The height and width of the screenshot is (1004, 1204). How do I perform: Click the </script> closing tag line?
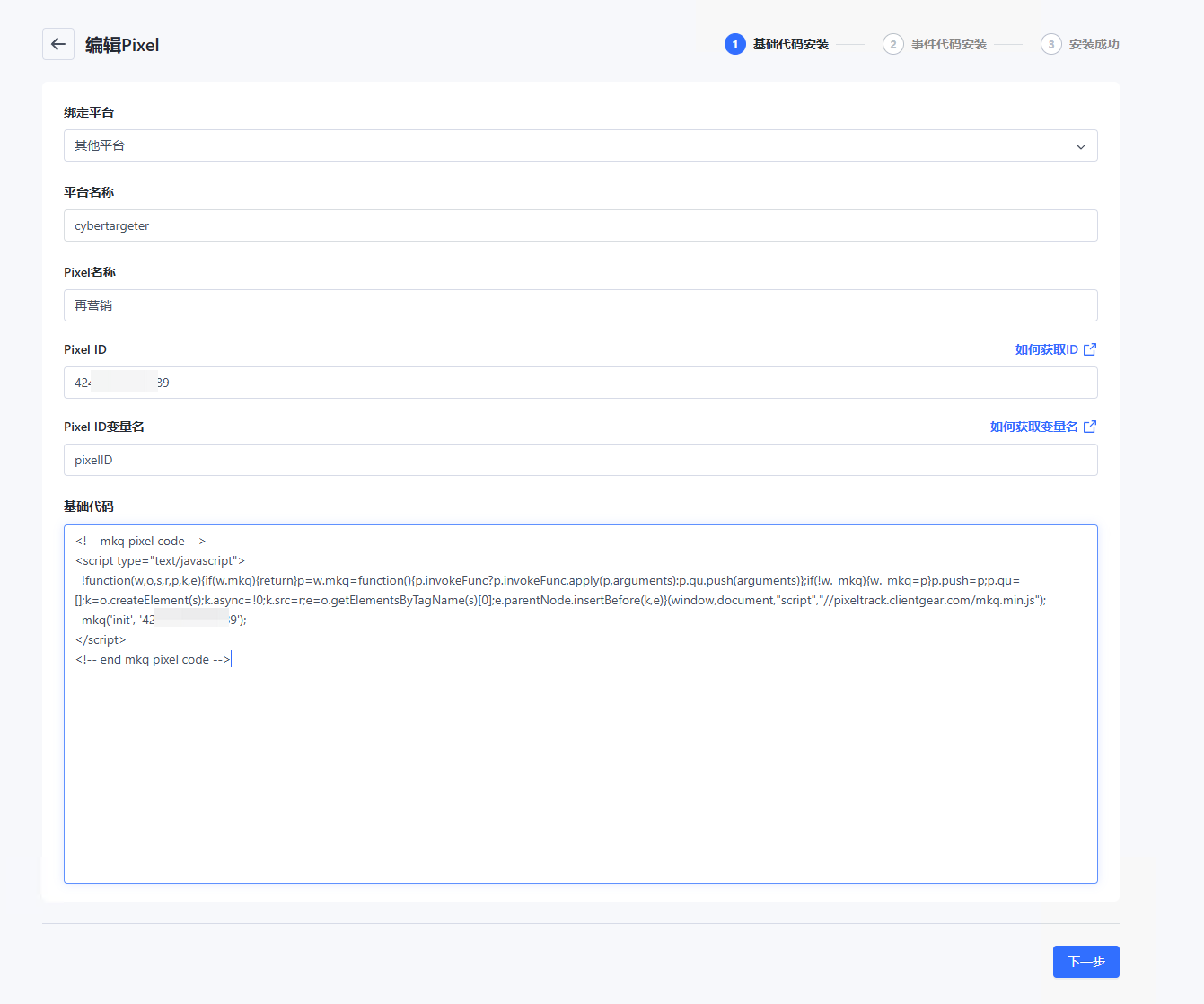point(101,639)
